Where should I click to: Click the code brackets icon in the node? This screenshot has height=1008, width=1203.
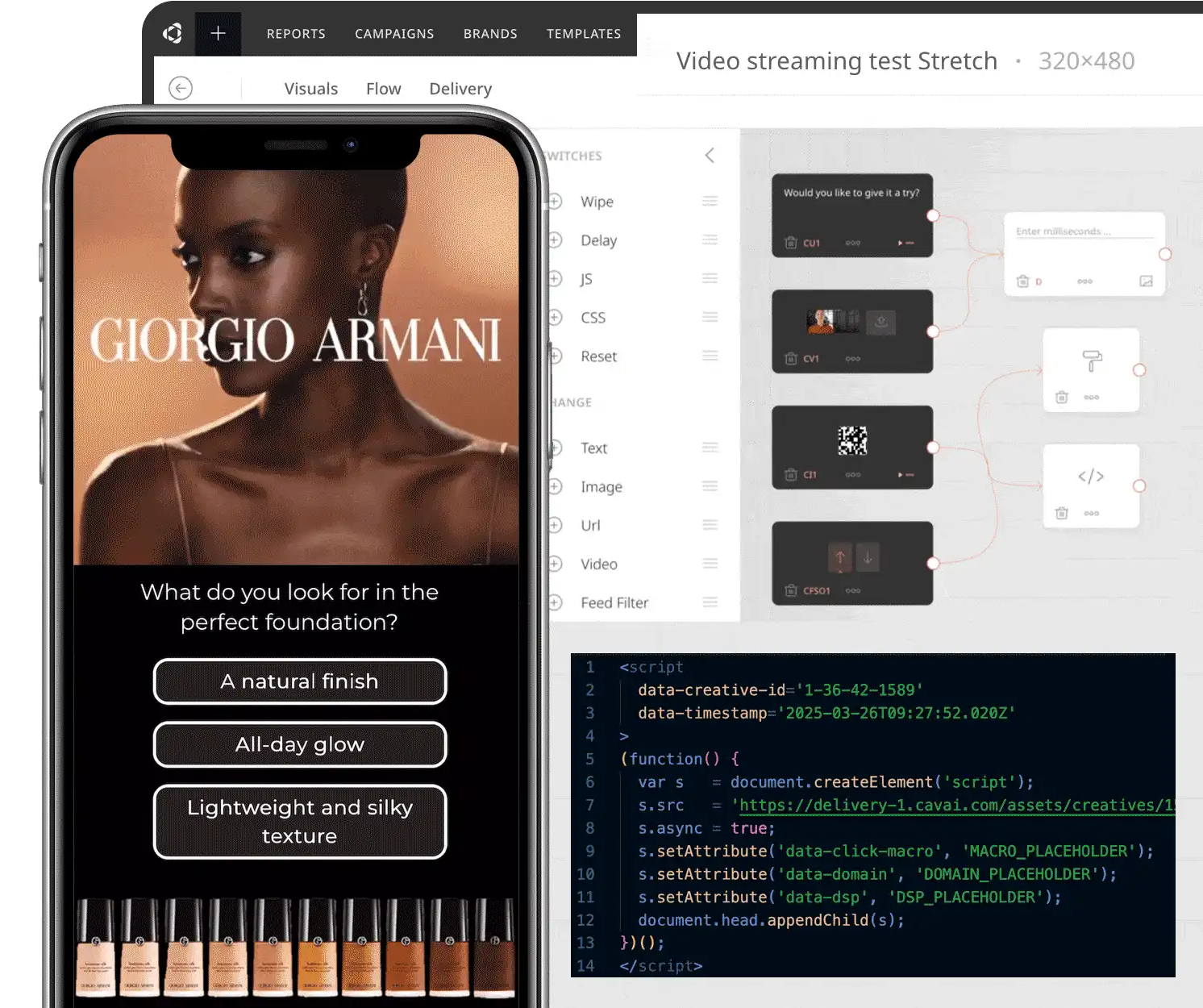coord(1091,477)
